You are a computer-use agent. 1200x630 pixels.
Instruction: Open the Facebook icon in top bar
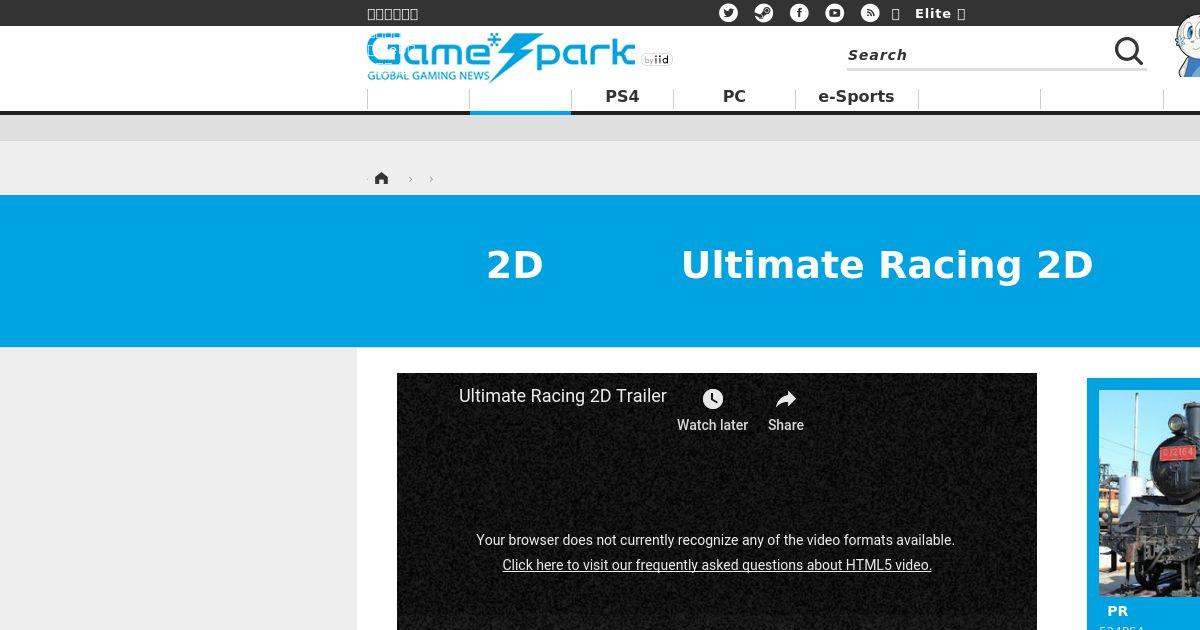[x=799, y=13]
